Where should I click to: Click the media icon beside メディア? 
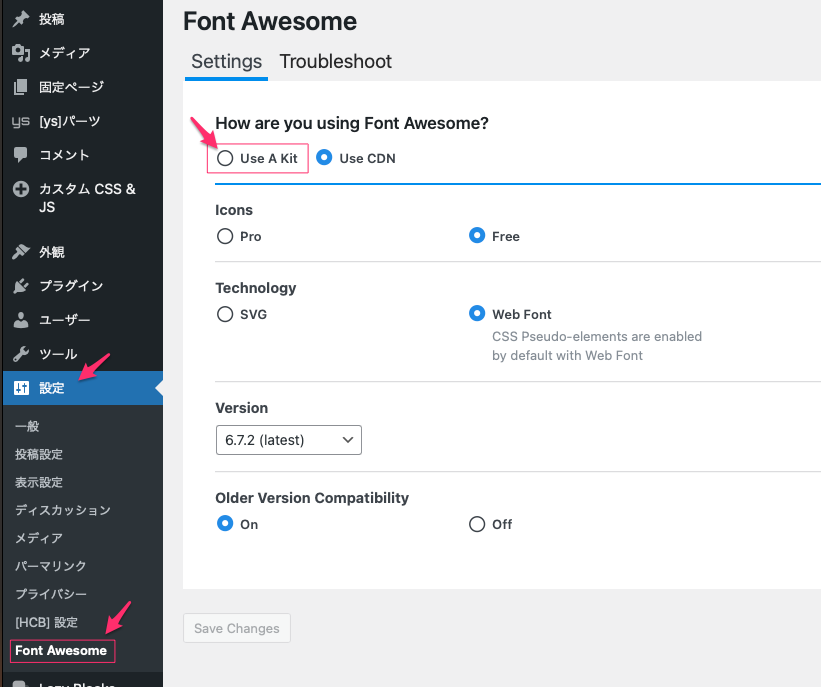[x=20, y=53]
